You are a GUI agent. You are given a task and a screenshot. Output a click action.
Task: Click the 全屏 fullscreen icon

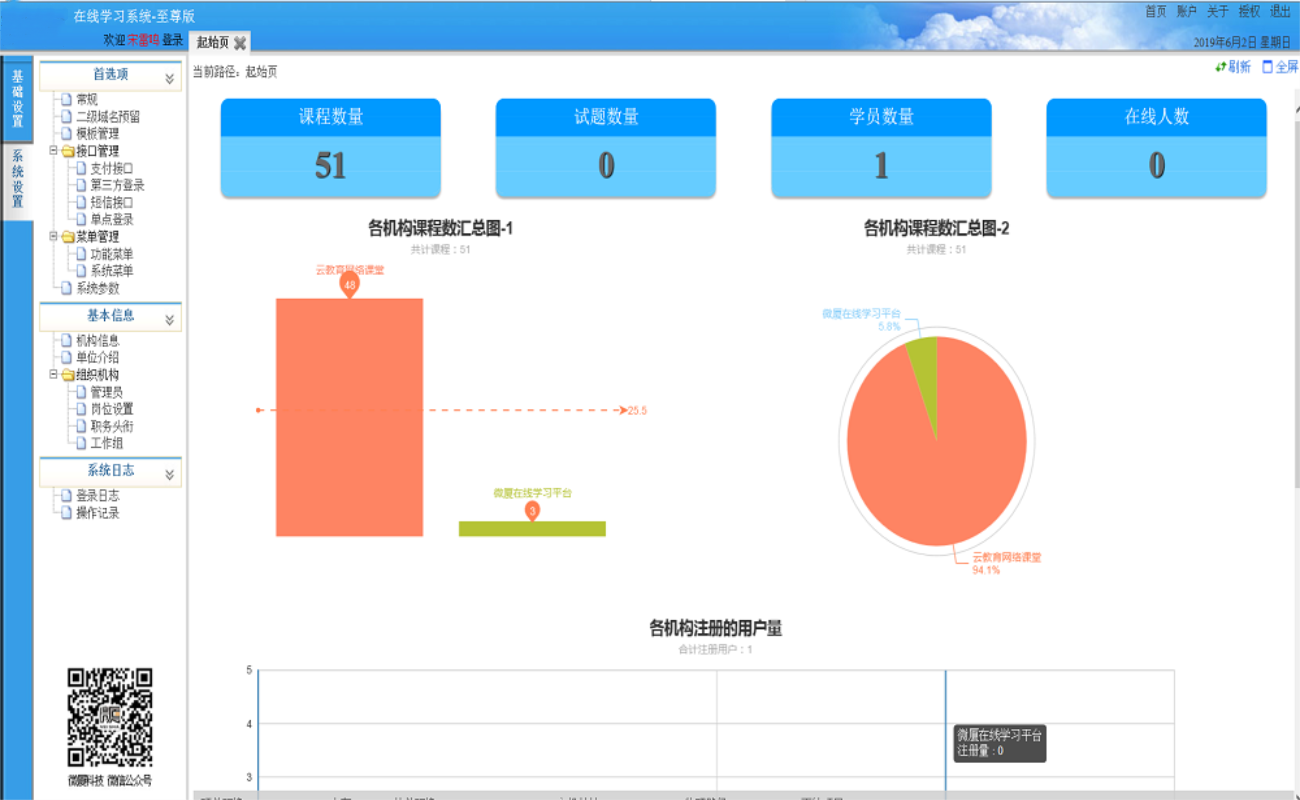(x=1268, y=67)
